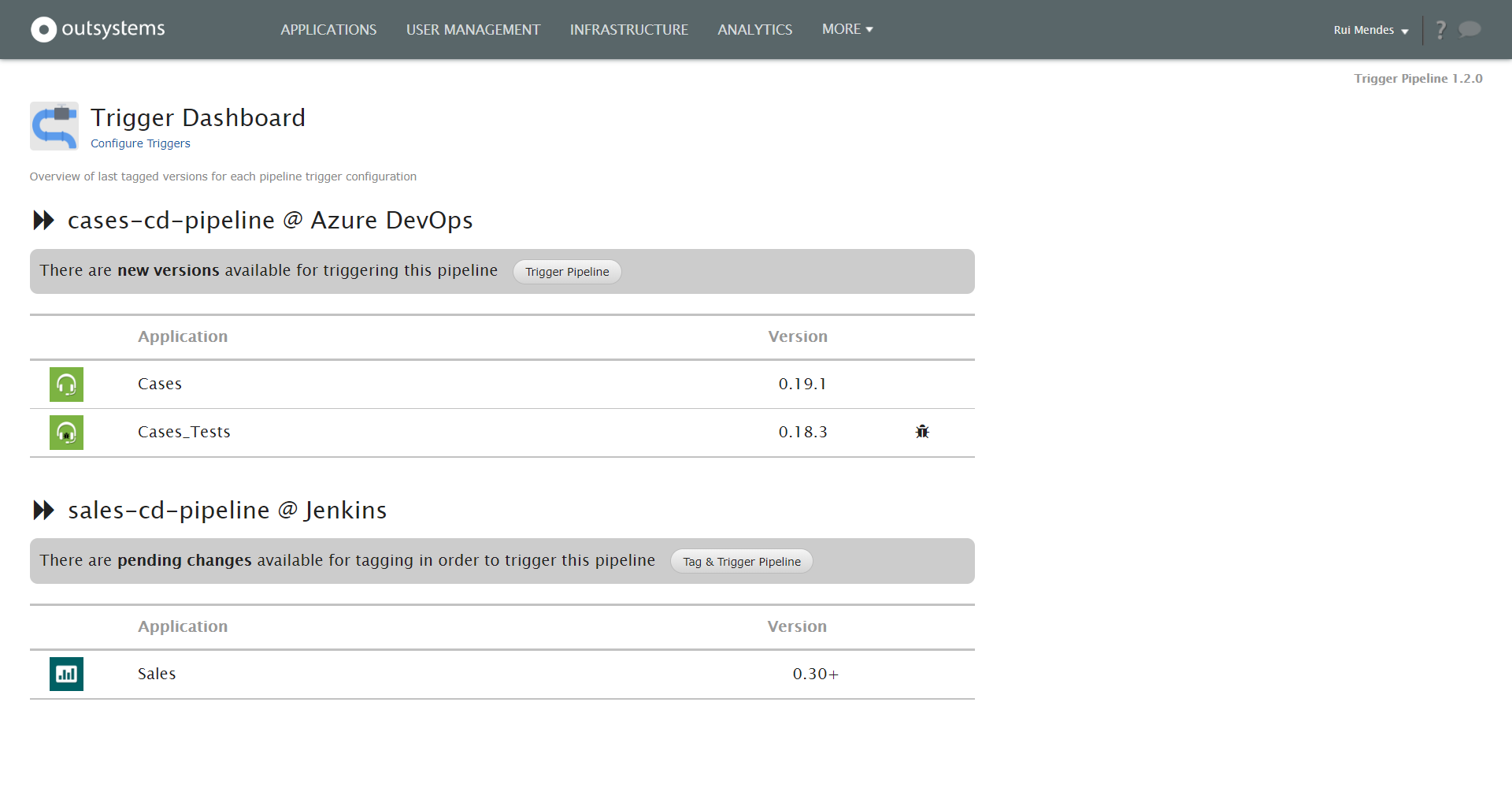The image size is (1512, 810).
Task: Click the fast-forward icon beside cases-cd-pipeline
Action: tap(43, 221)
